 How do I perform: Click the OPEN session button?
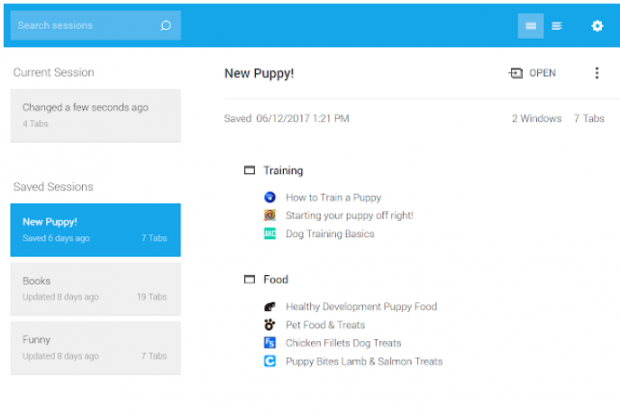(532, 73)
